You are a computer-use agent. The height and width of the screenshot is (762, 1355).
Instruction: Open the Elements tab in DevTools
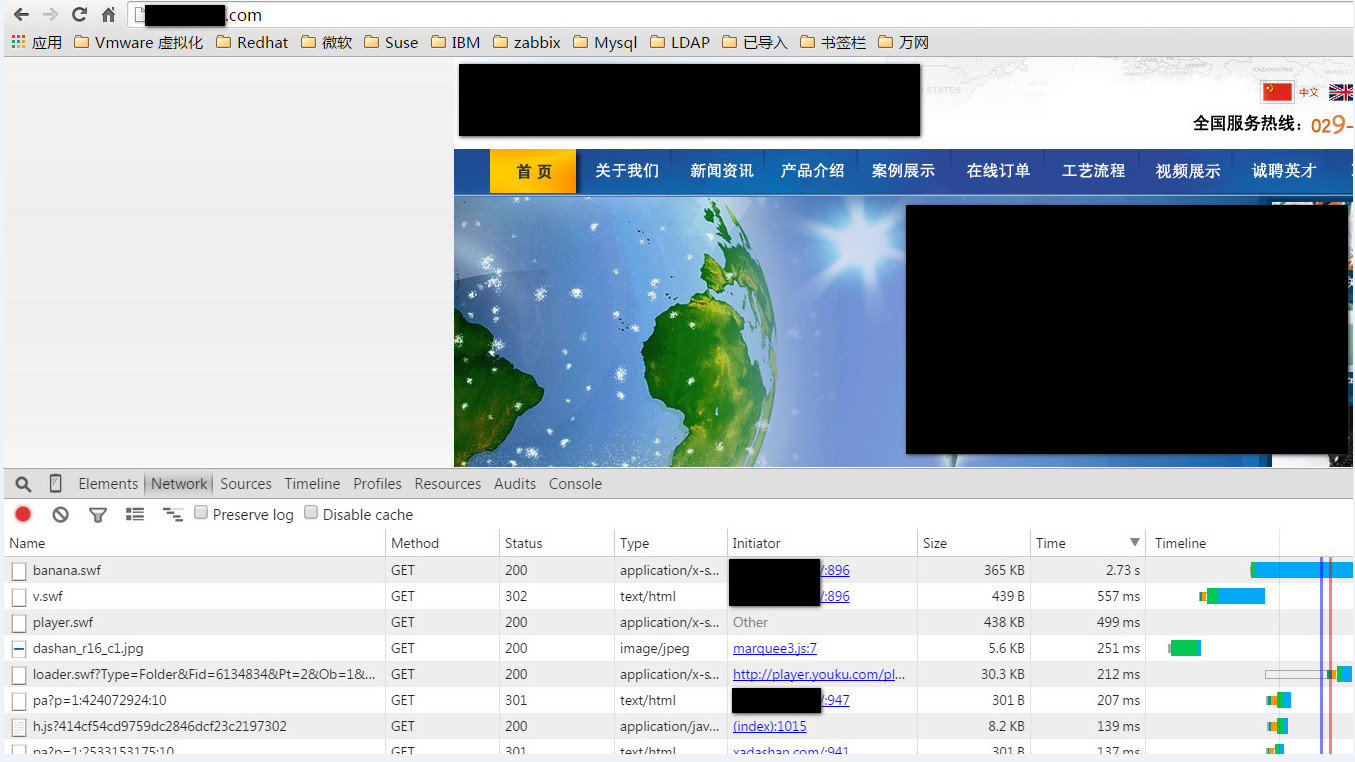108,484
